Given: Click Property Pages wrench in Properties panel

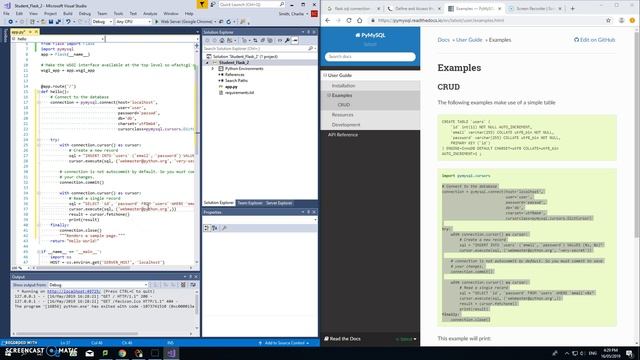Looking at the screenshot, I should point(224,228).
